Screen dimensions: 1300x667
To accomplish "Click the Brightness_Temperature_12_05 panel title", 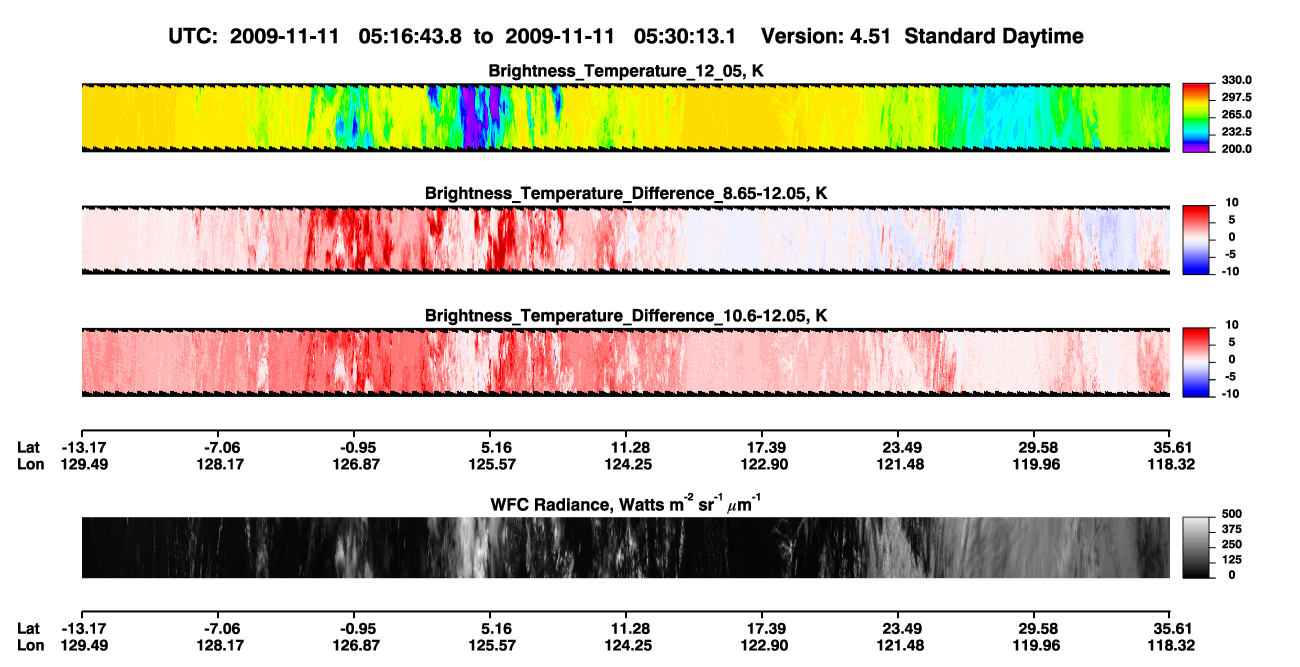I will coord(626,71).
